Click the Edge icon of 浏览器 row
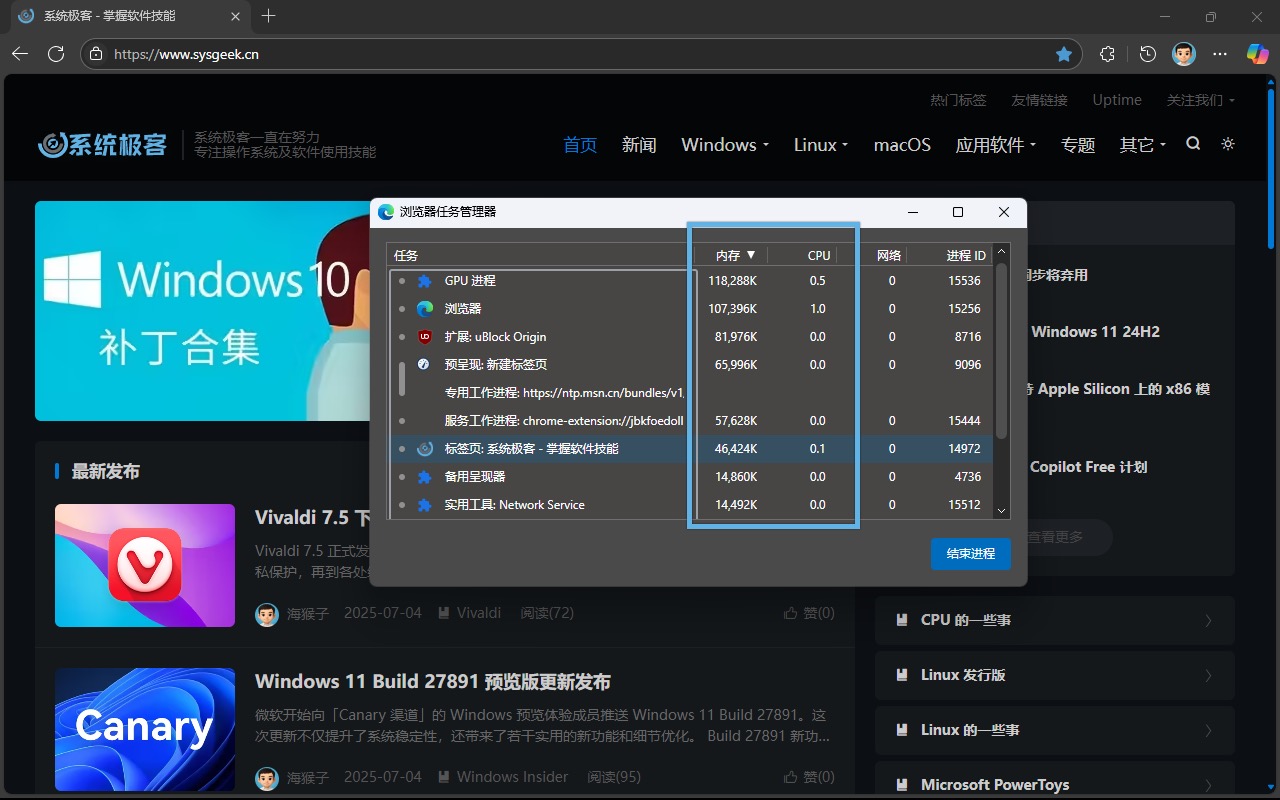This screenshot has width=1280, height=800. coord(424,309)
